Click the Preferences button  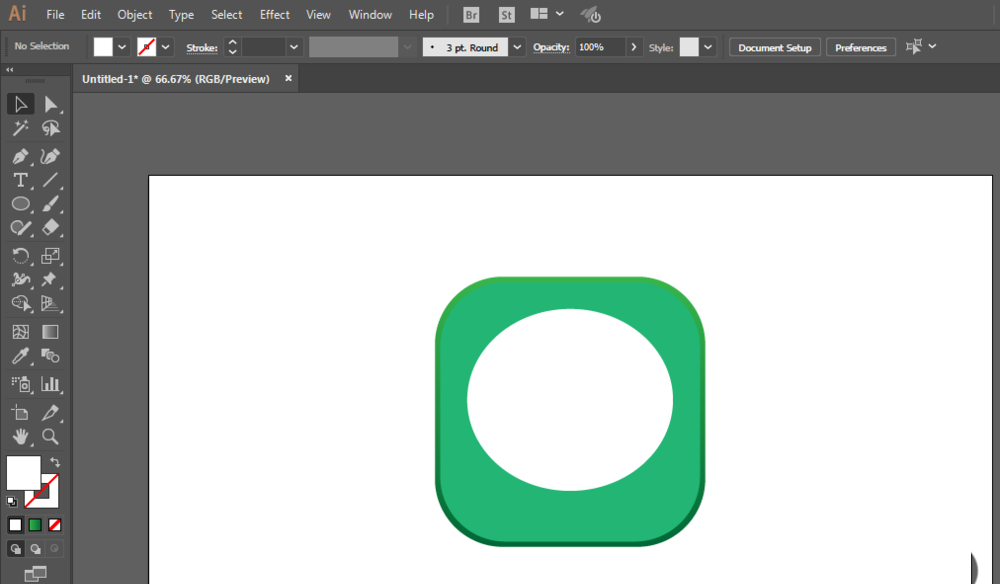[x=861, y=48]
